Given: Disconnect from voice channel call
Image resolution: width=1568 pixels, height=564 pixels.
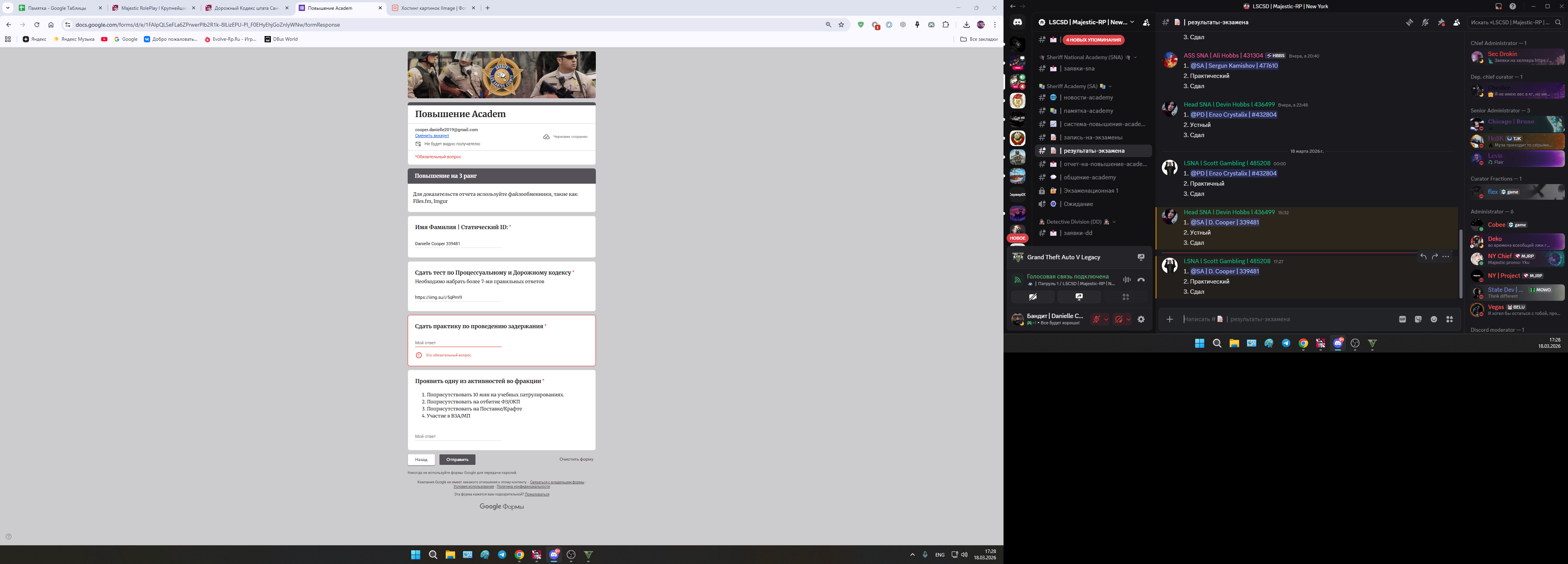Looking at the screenshot, I should 1141,280.
